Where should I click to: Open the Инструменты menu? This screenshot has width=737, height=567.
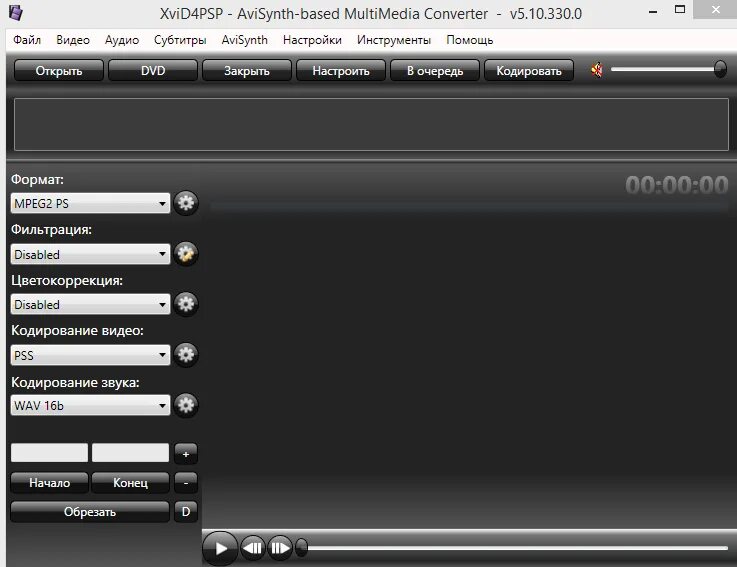[394, 40]
